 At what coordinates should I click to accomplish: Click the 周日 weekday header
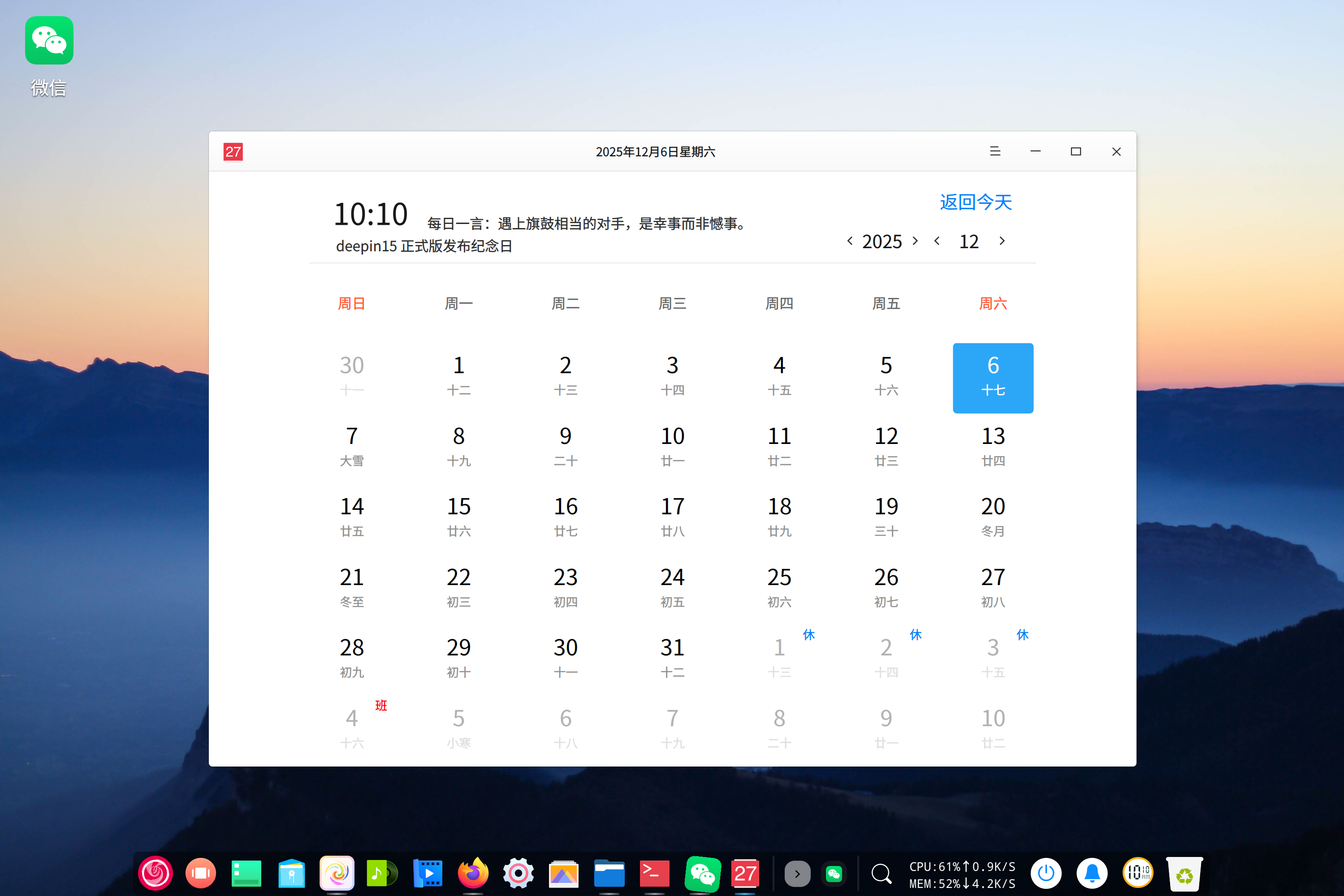(x=352, y=303)
